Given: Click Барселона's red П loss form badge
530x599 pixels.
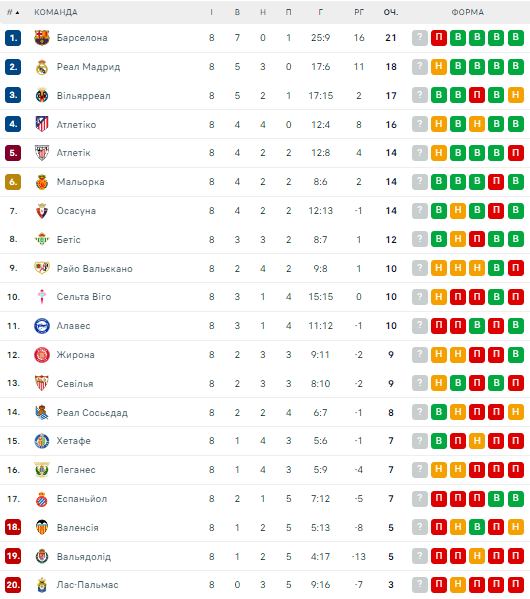Looking at the screenshot, I should [439, 38].
